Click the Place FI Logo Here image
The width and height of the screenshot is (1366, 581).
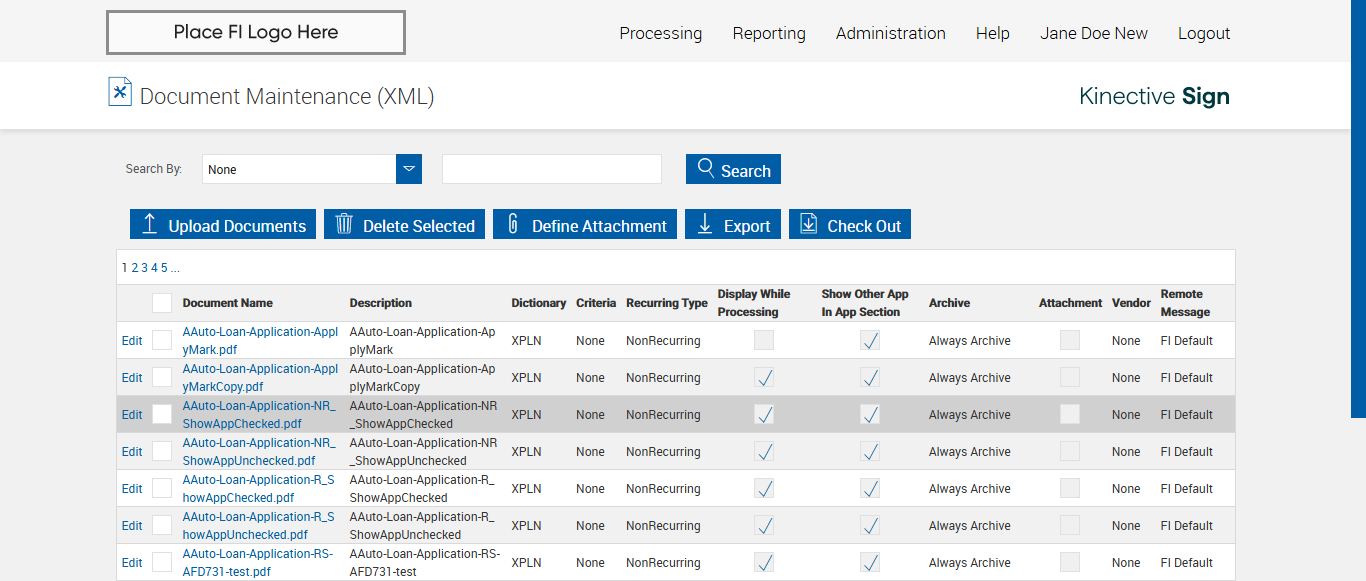256,32
